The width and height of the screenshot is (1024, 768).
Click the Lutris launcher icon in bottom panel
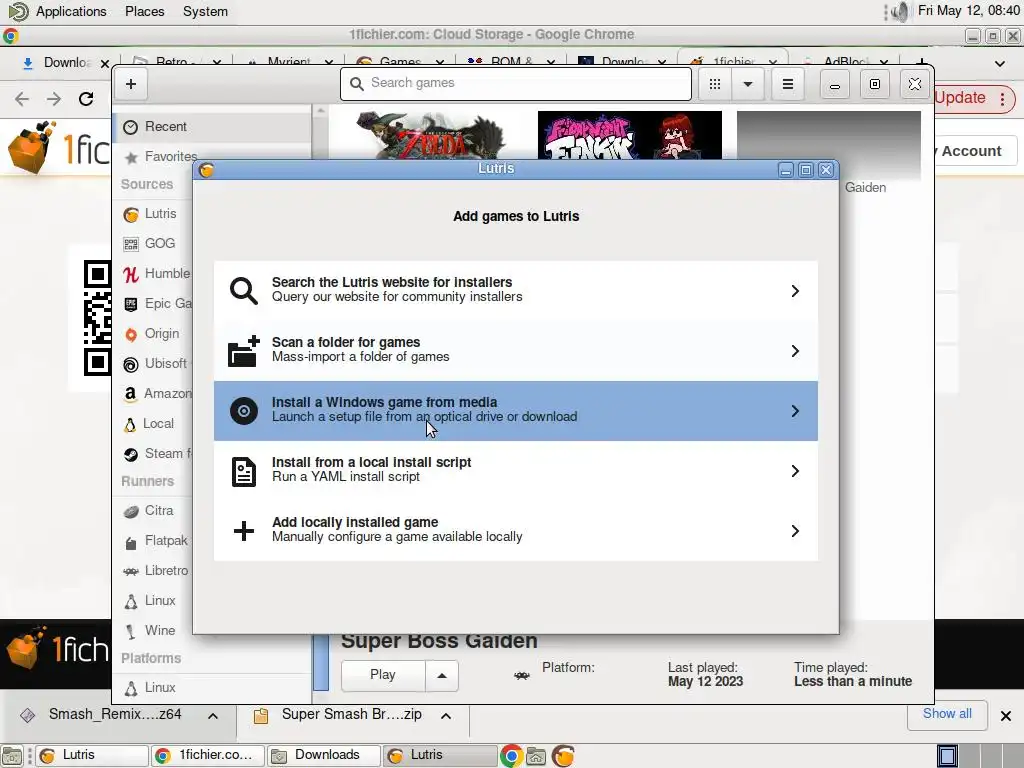tap(563, 756)
